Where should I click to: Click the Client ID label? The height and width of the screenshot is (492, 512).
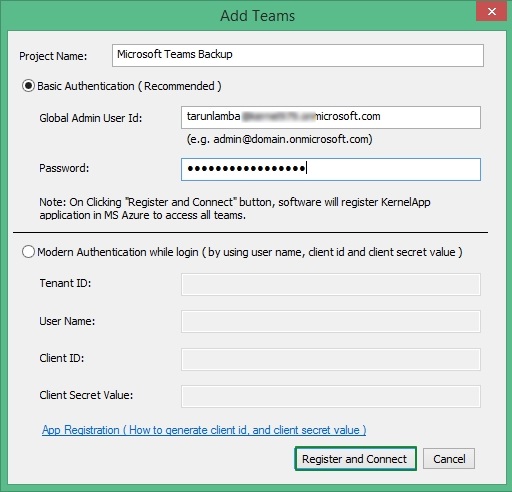coord(62,358)
